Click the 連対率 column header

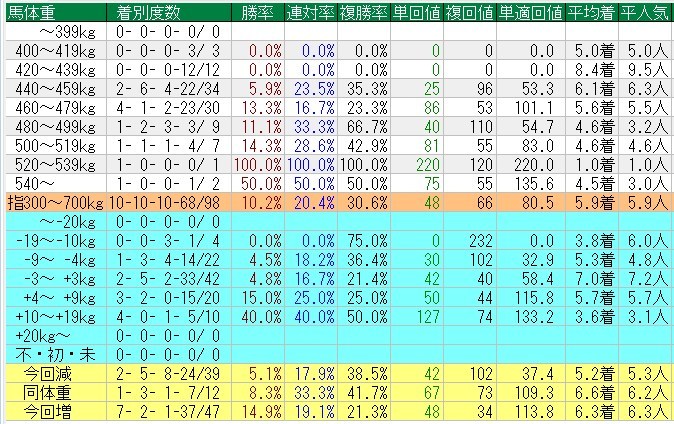pyautogui.click(x=309, y=11)
